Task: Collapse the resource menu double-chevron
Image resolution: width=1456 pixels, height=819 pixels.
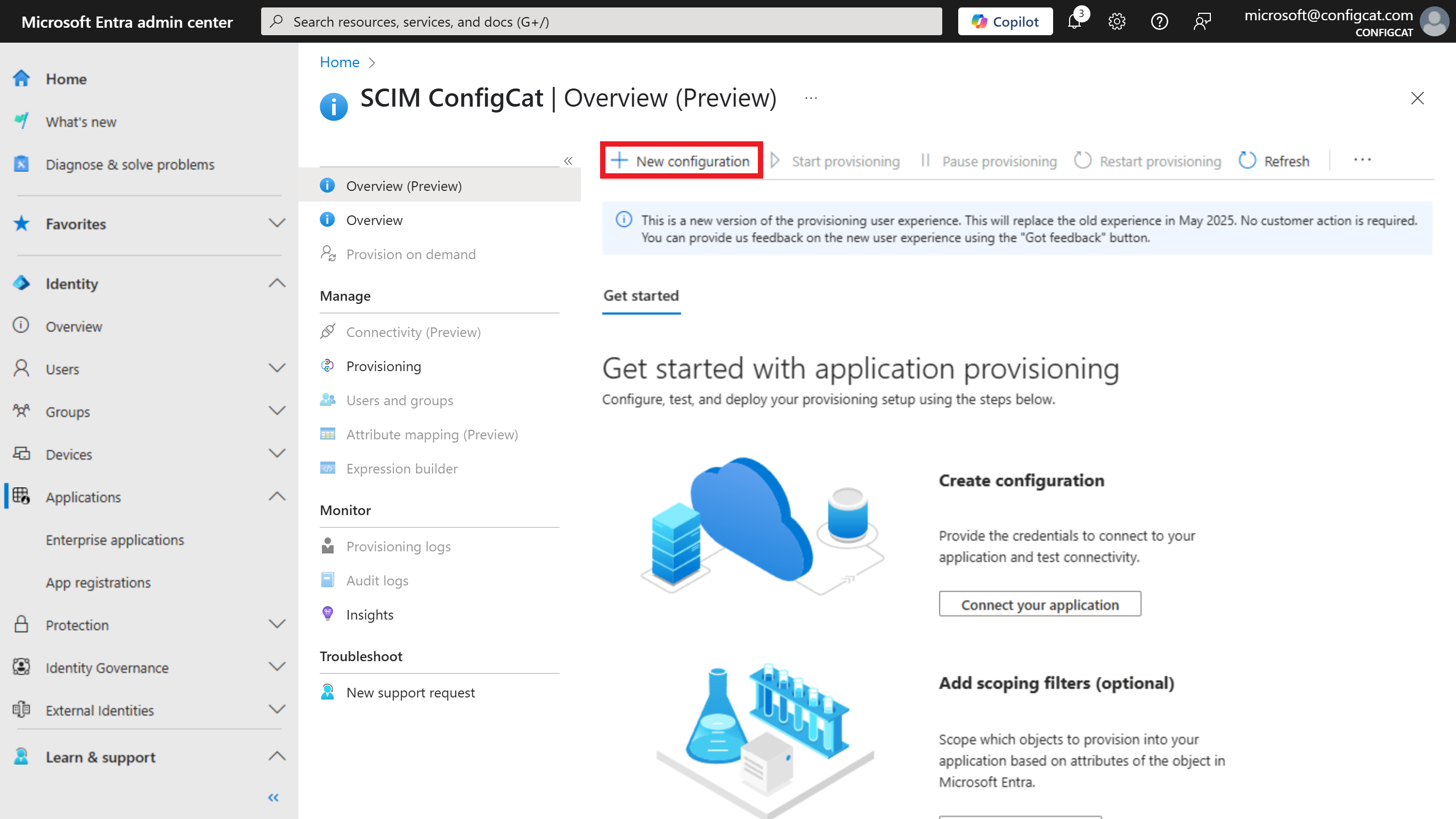Action: (x=568, y=161)
